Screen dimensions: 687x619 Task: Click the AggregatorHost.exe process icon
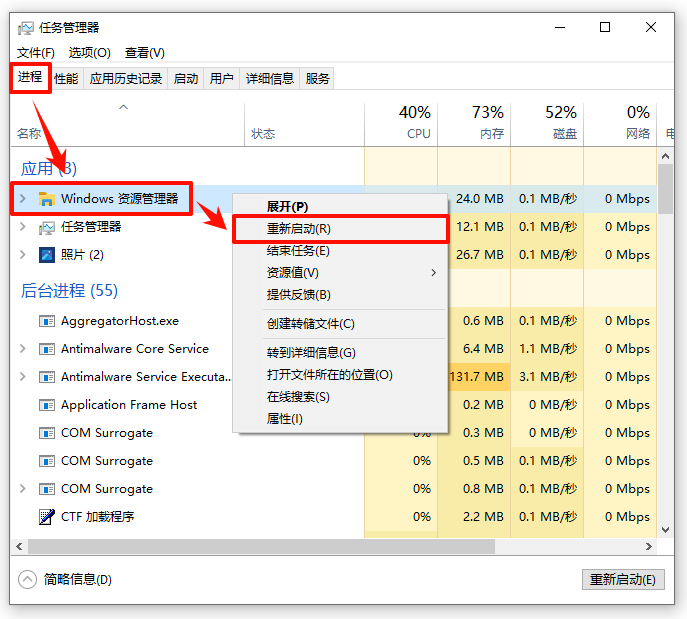click(x=46, y=321)
